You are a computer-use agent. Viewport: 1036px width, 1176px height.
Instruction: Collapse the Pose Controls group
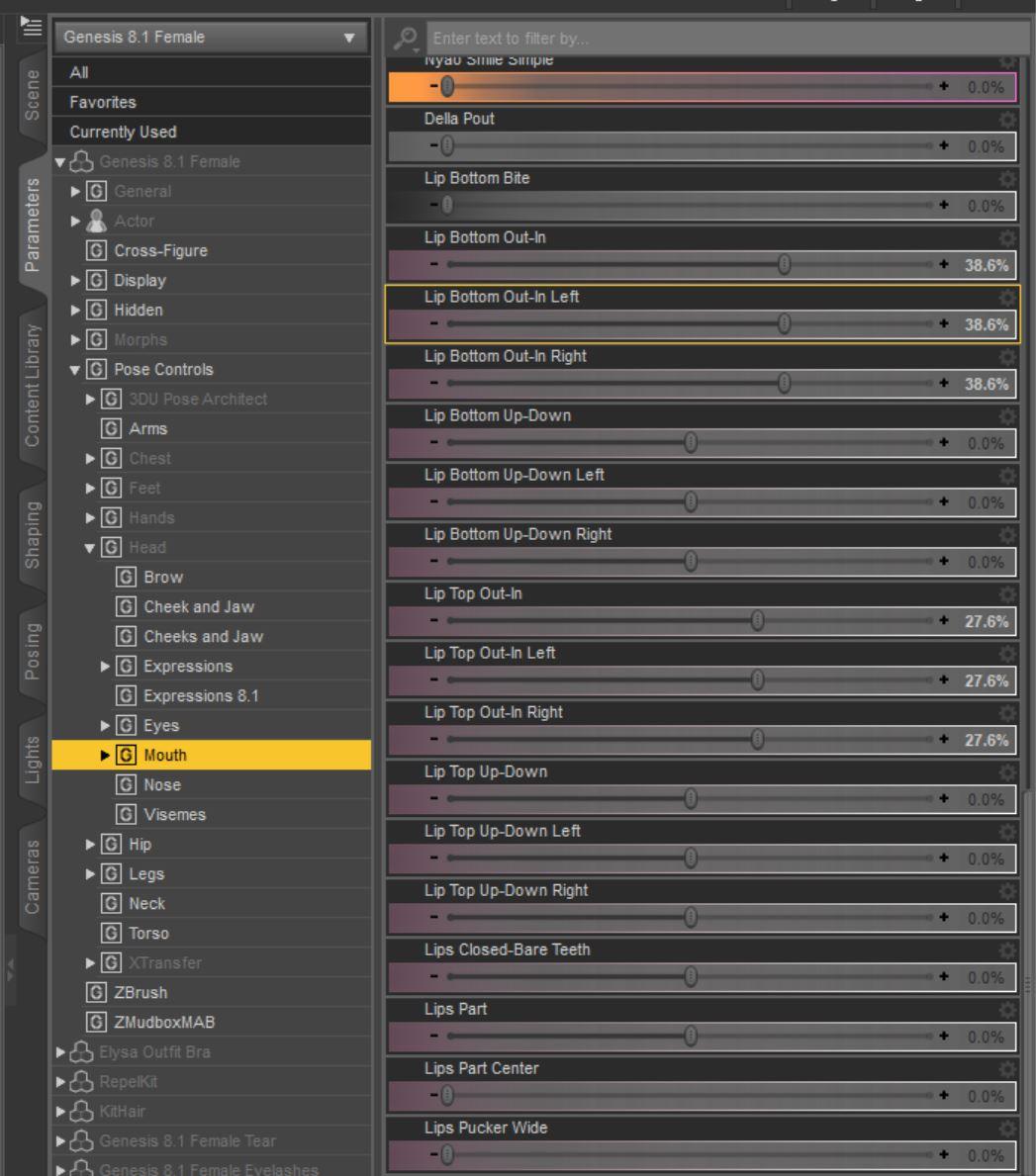[x=75, y=370]
